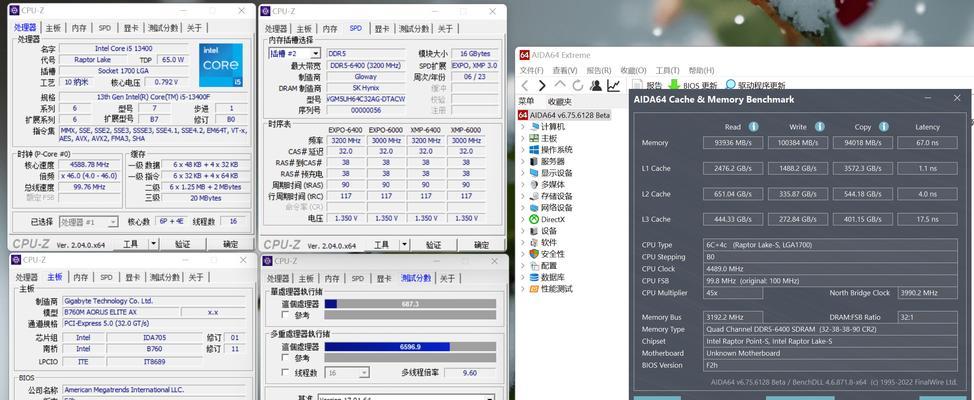Select the 软件 icon in tree
Image resolution: width=974 pixels, height=400 pixels.
coord(534,242)
